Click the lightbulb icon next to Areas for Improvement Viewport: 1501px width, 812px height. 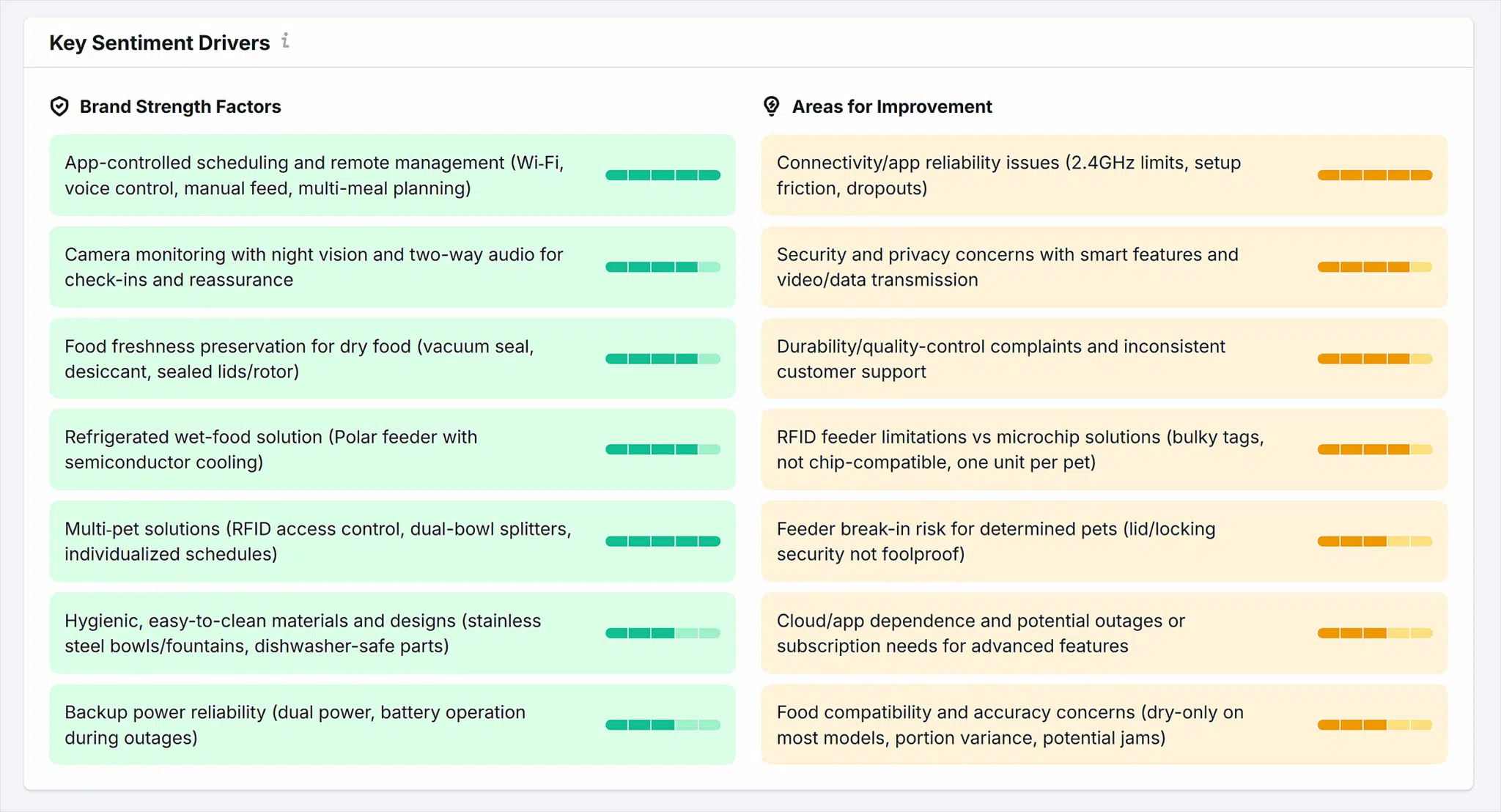(771, 106)
